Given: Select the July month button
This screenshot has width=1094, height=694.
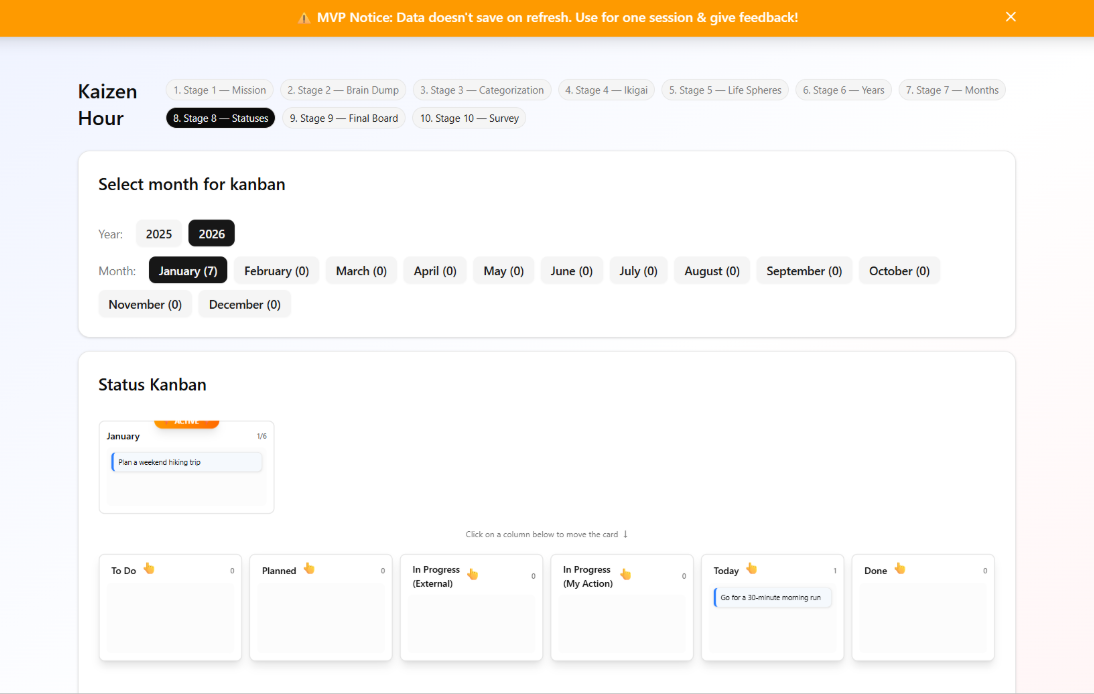Looking at the screenshot, I should pyautogui.click(x=638, y=270).
